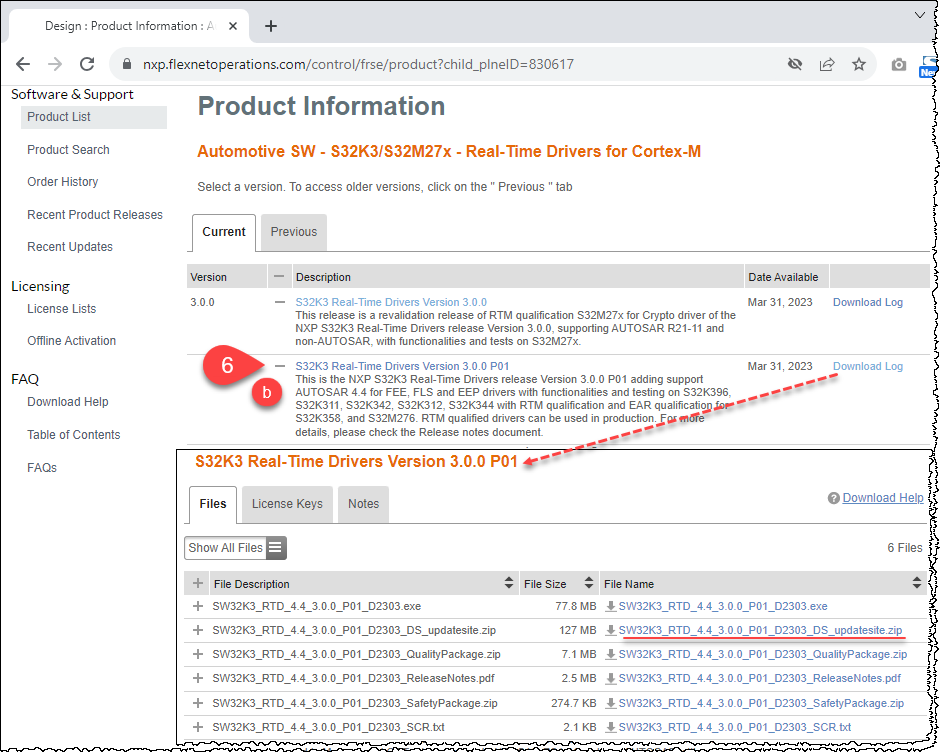The width and height of the screenshot is (940, 752).
Task: Select the License Keys tab
Action: coord(287,504)
